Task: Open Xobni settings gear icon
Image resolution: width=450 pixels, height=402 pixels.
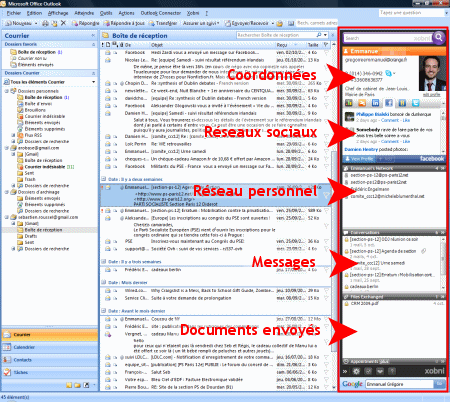Action: pyautogui.click(x=356, y=371)
